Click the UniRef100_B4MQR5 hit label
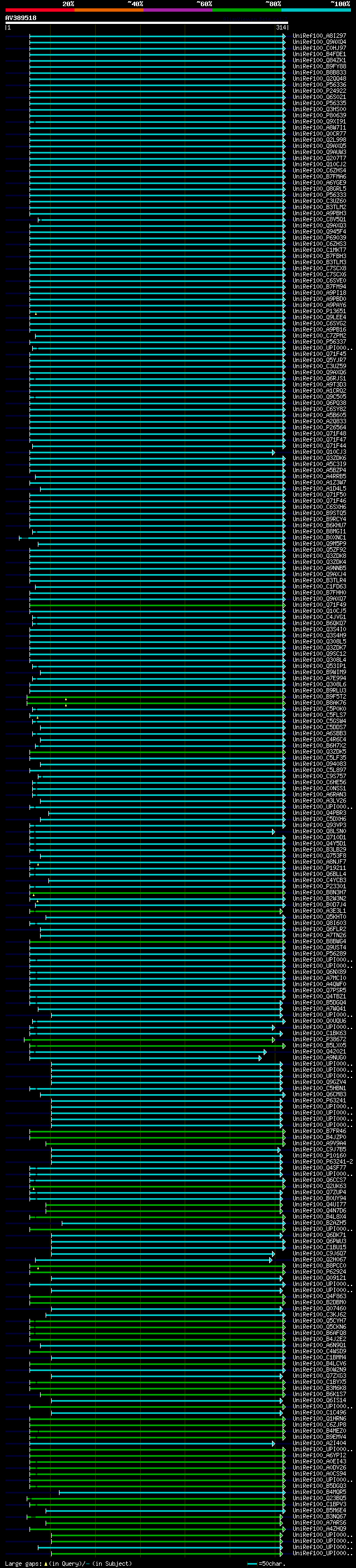The height and width of the screenshot is (1568, 356). [319, 1492]
